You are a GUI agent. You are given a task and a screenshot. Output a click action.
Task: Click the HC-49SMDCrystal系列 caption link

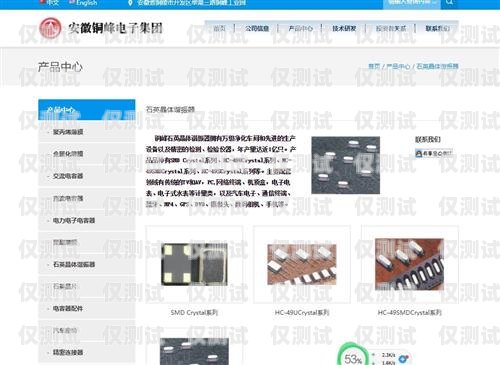pos(409,312)
